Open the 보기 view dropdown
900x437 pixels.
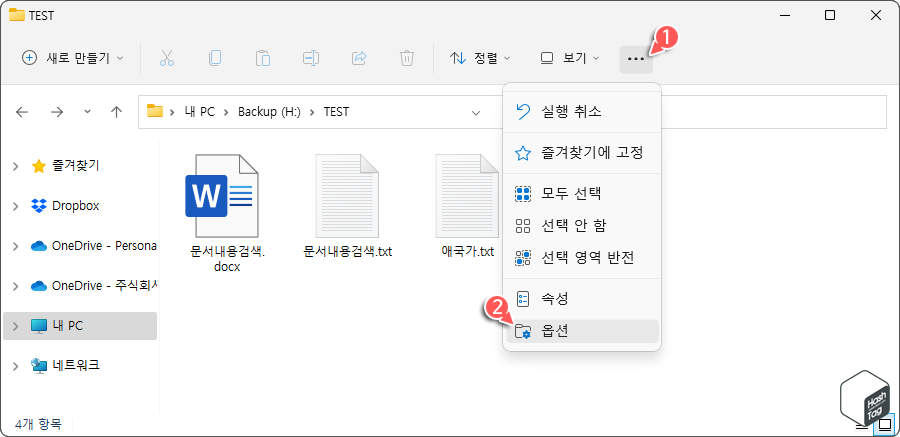point(569,58)
